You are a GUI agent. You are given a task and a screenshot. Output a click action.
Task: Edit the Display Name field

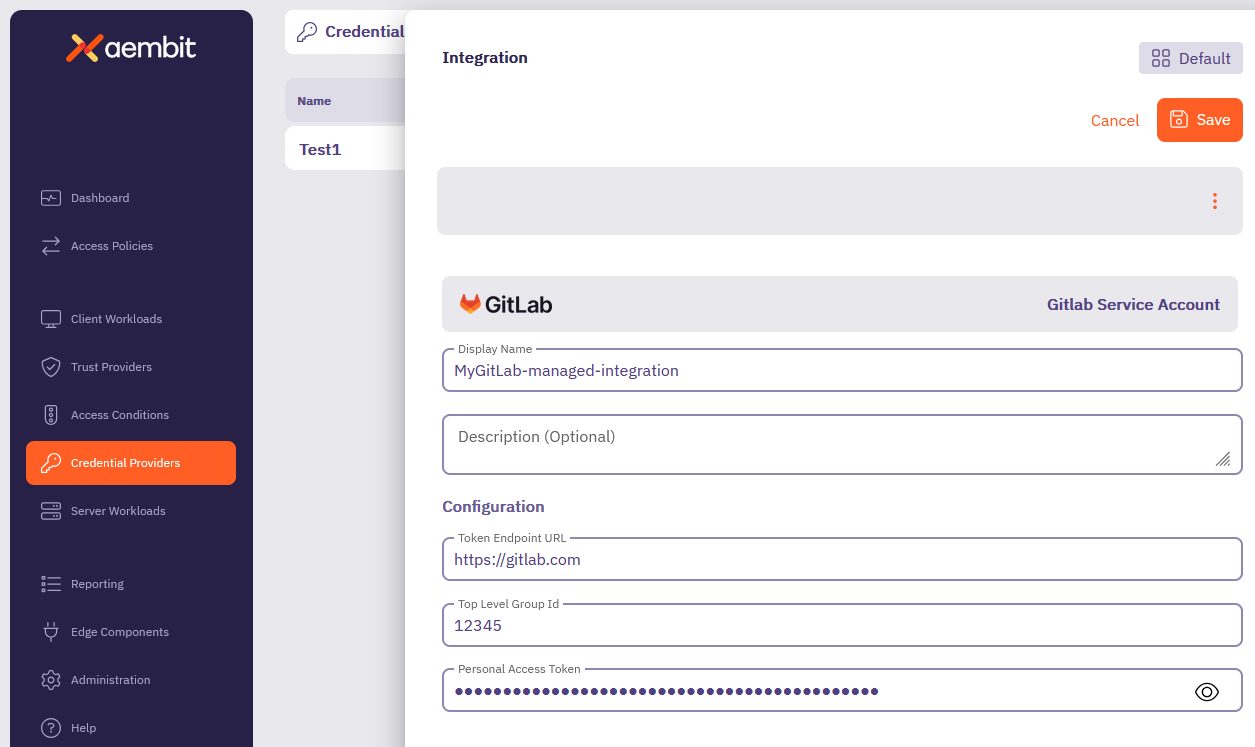click(842, 370)
